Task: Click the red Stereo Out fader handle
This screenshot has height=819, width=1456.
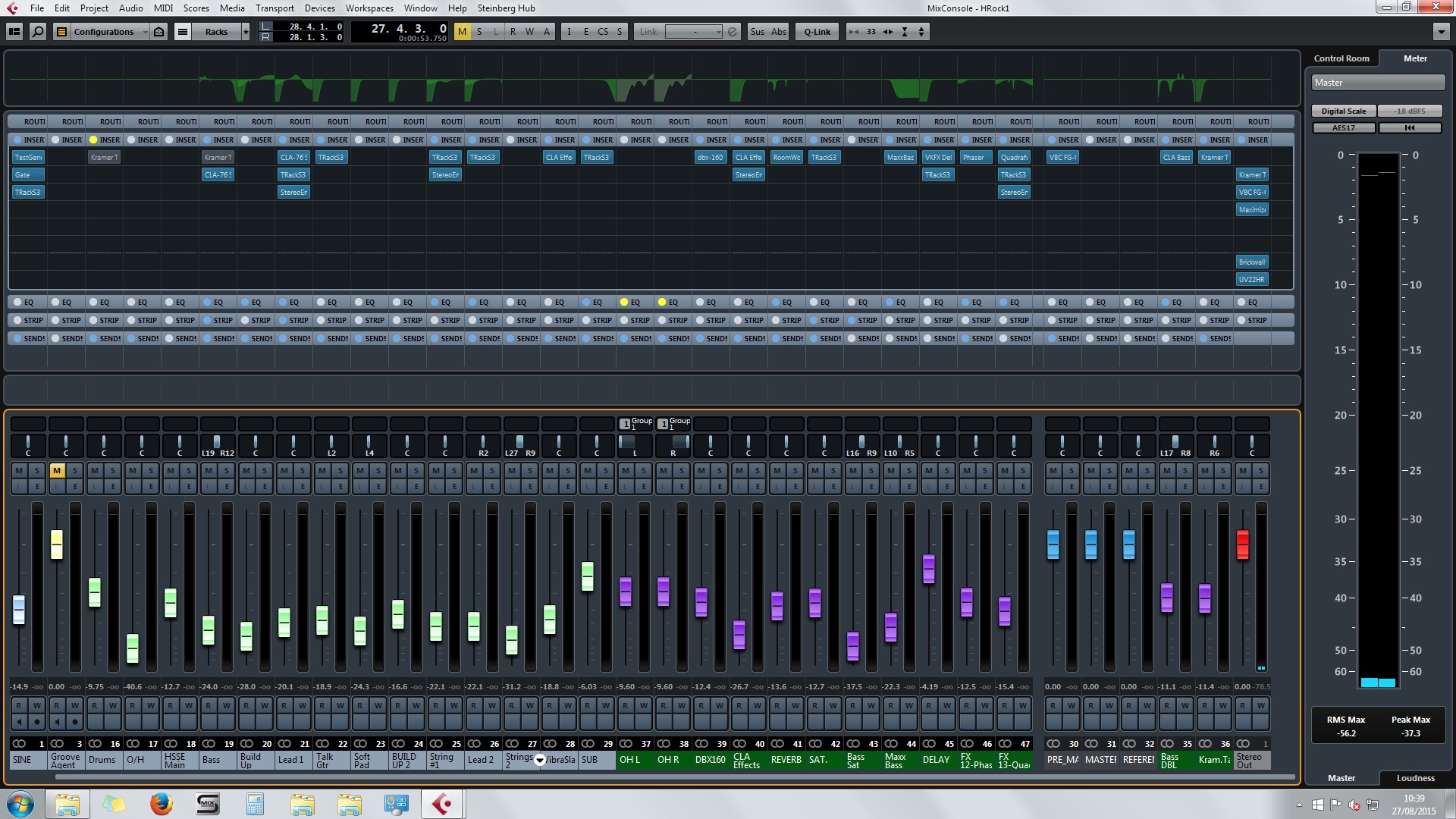Action: pyautogui.click(x=1242, y=544)
